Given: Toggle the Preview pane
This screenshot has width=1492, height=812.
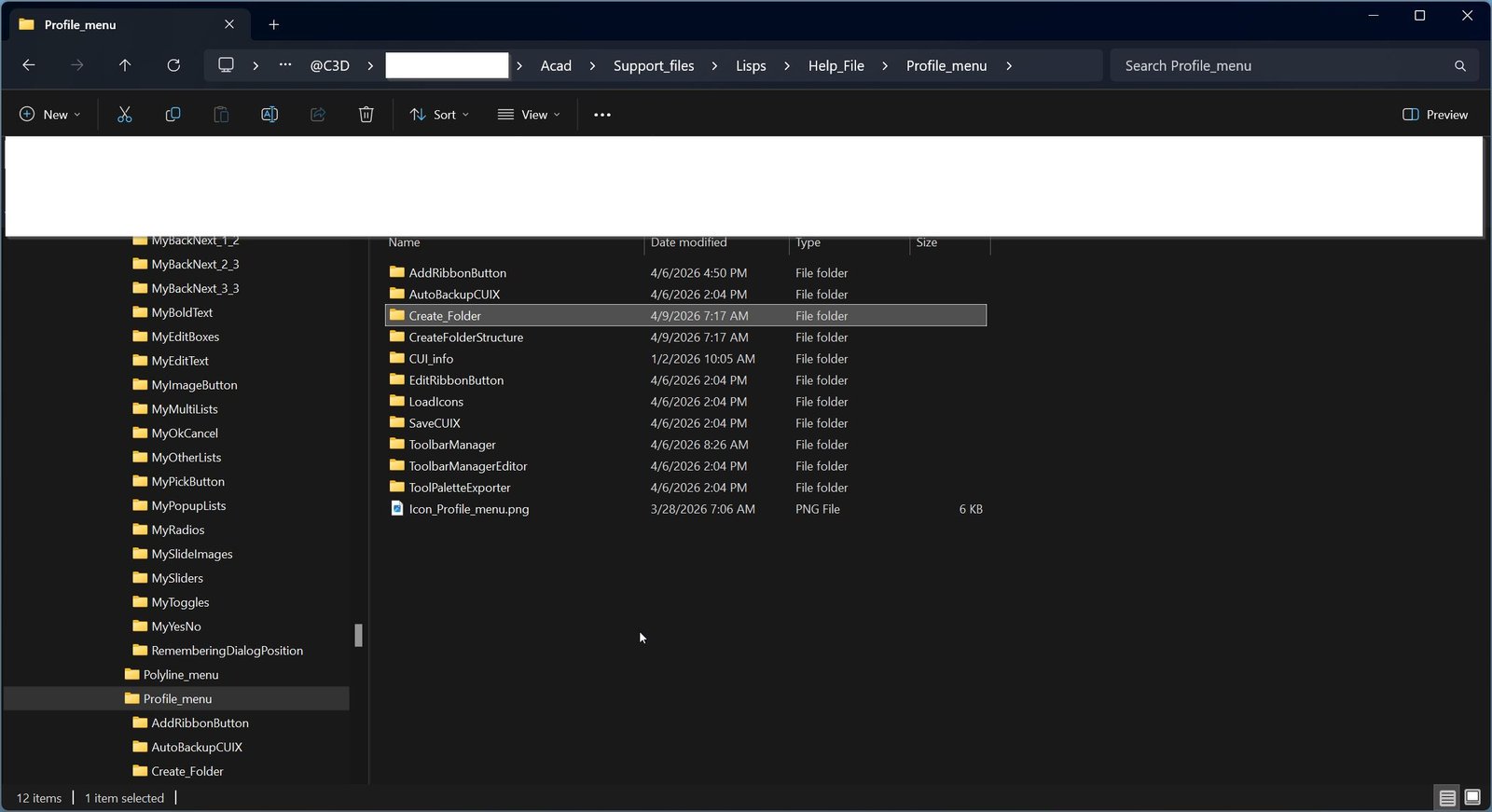Looking at the screenshot, I should 1435,115.
